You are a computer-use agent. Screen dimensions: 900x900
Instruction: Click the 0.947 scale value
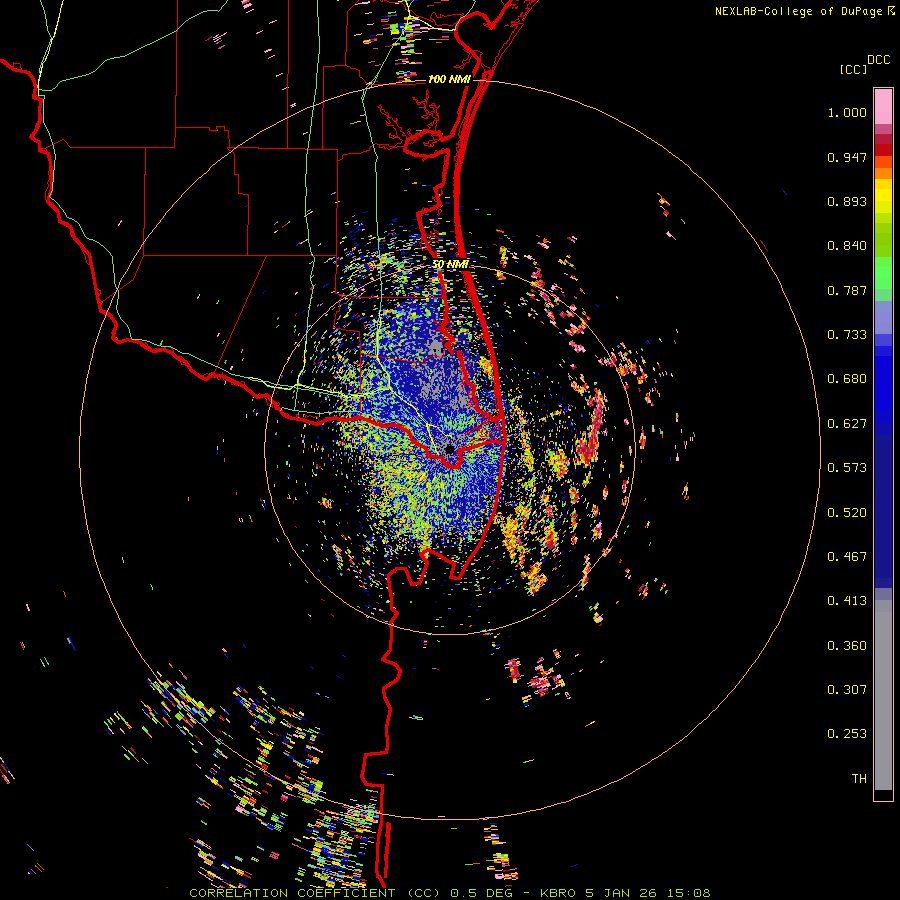(847, 157)
